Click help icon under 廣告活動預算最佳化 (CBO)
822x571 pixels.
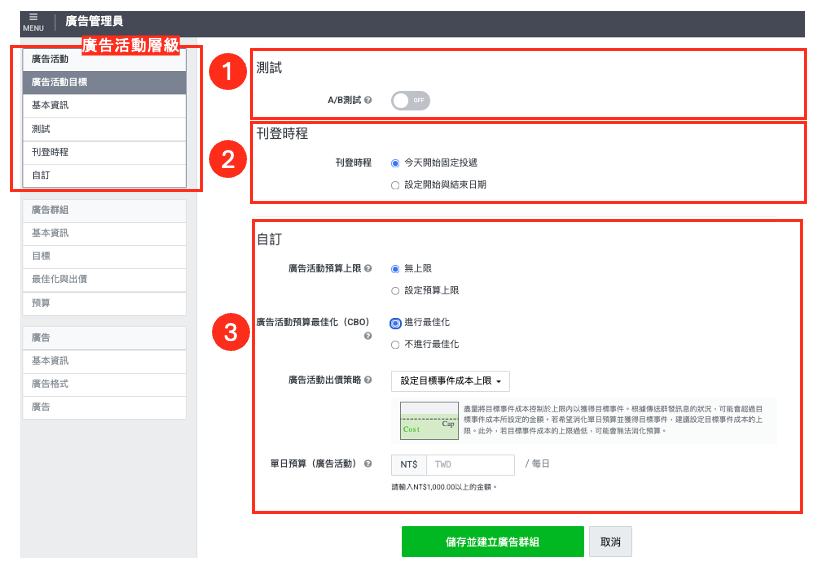(368, 336)
